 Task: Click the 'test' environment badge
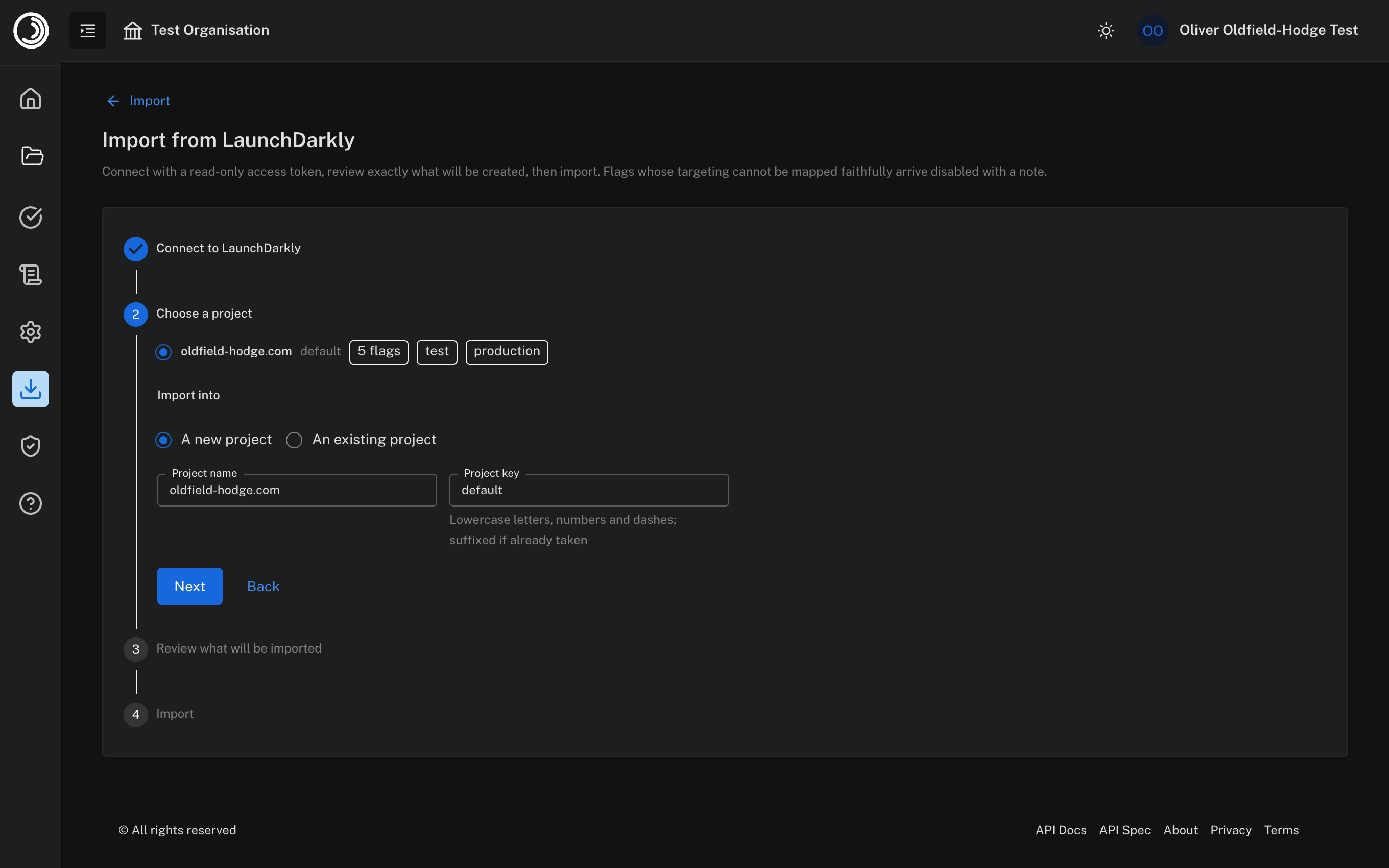(x=437, y=352)
